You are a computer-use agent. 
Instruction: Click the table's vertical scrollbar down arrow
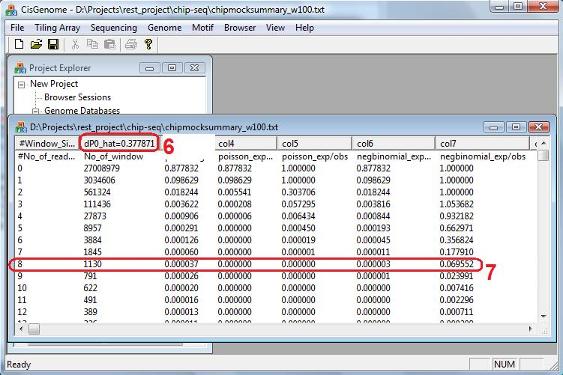544,316
